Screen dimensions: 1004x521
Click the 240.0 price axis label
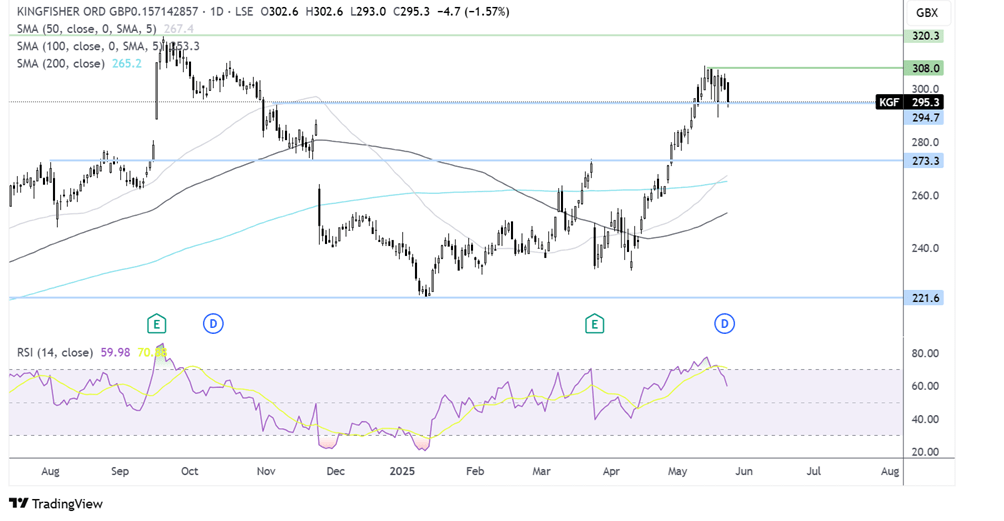click(x=925, y=248)
